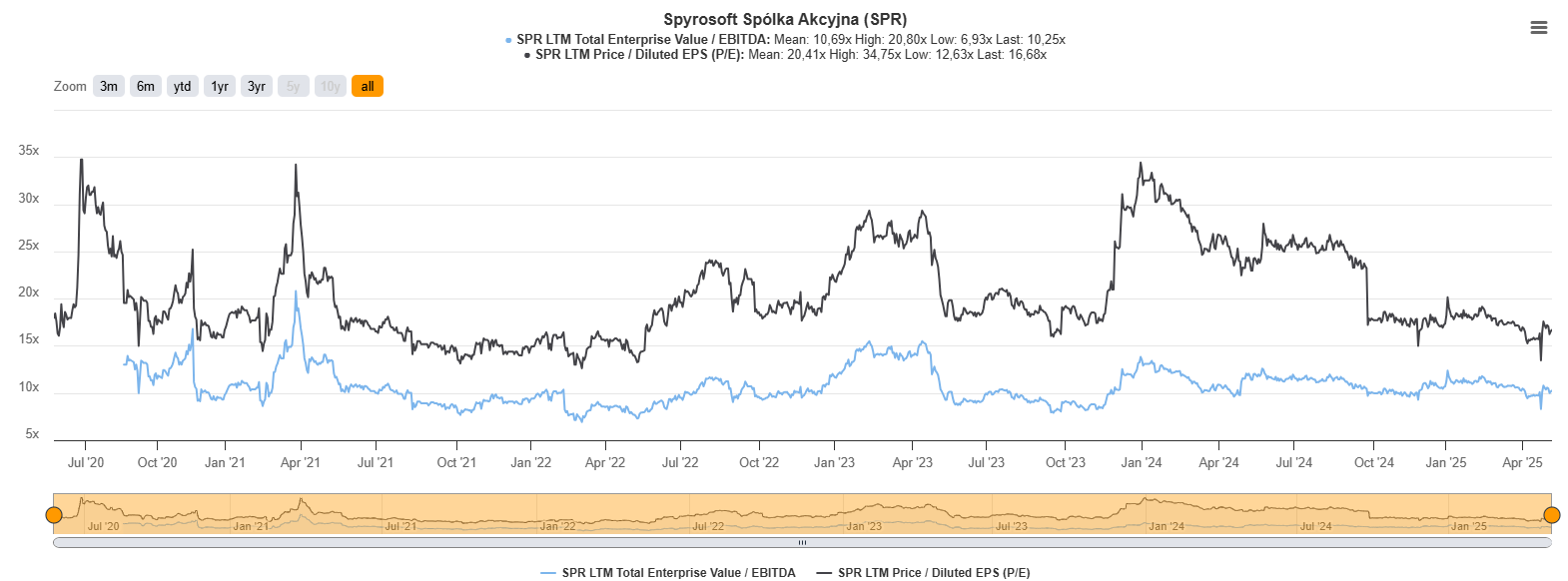Click the 35x y-axis label
This screenshot has height=581, width=1568.
point(29,151)
